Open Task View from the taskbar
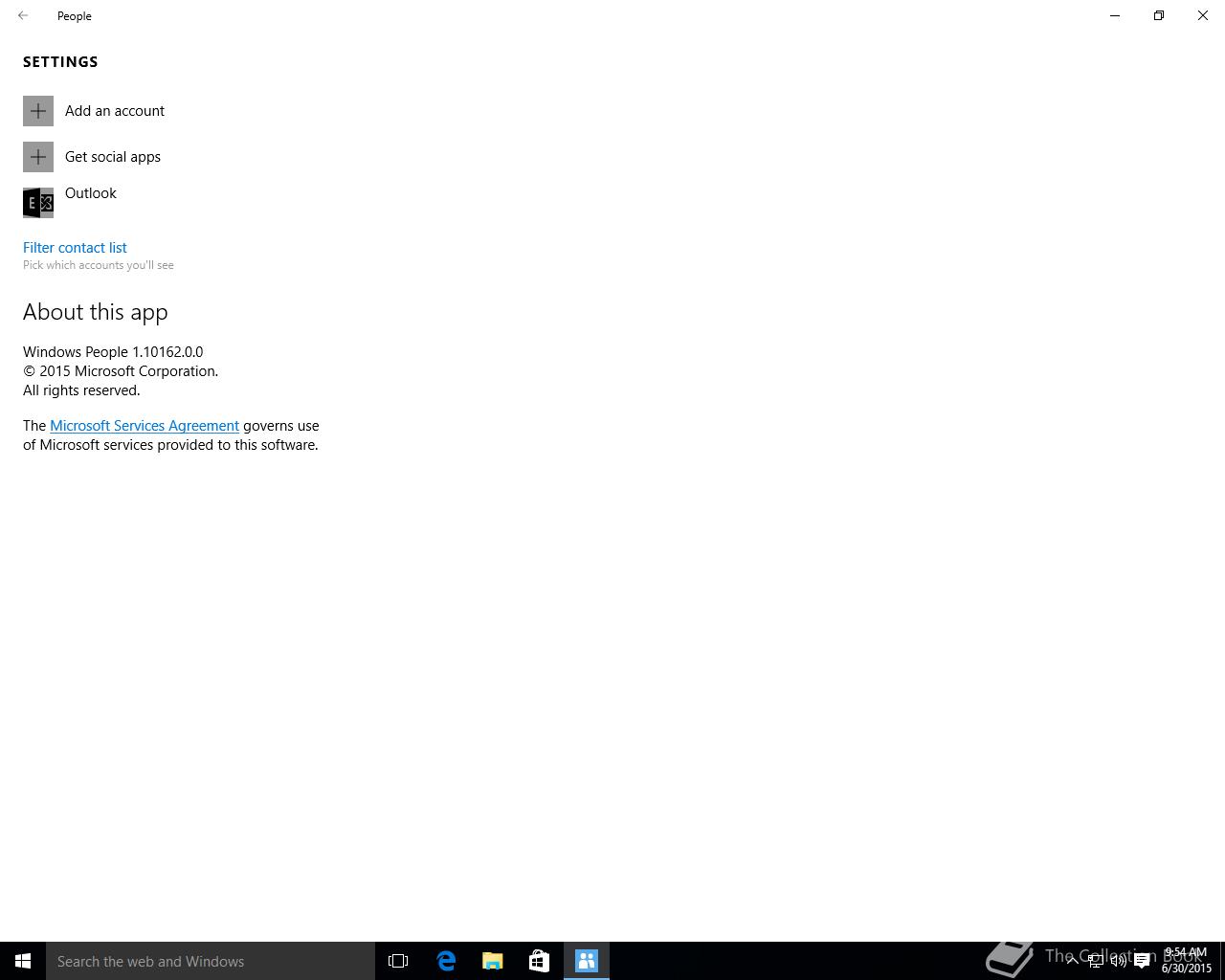1225x980 pixels. [398, 961]
